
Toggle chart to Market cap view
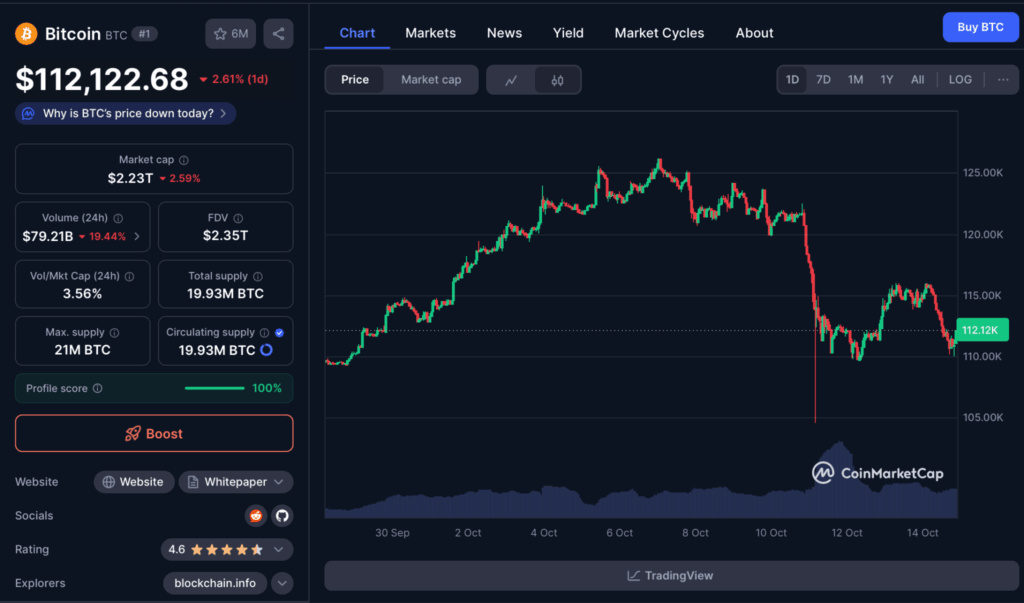pos(431,80)
